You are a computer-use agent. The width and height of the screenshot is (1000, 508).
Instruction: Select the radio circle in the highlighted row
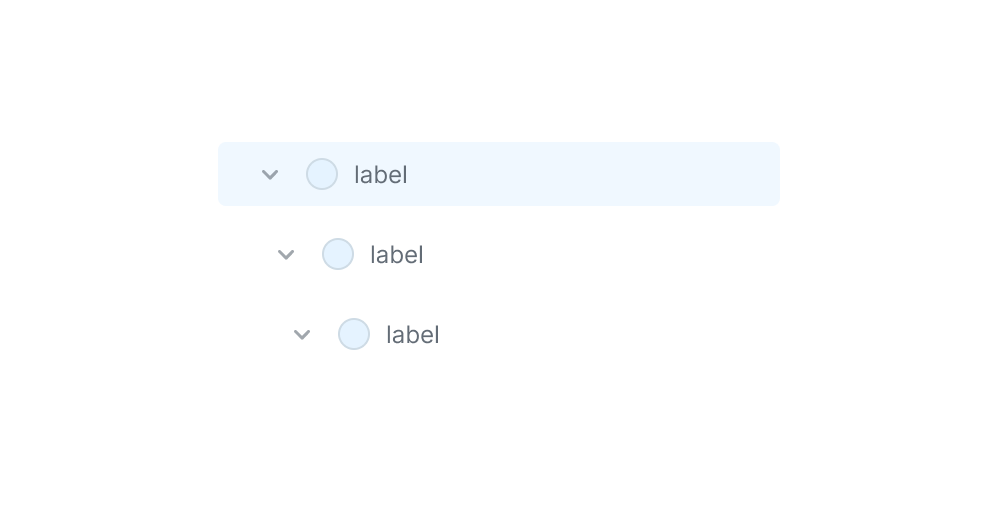pos(322,174)
